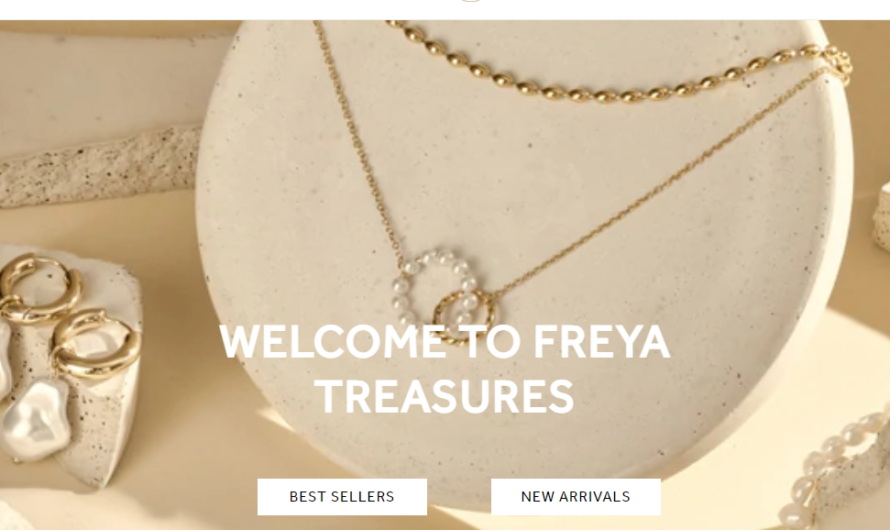
Task: Click the partially visible logo at the top
Action: 471,1
